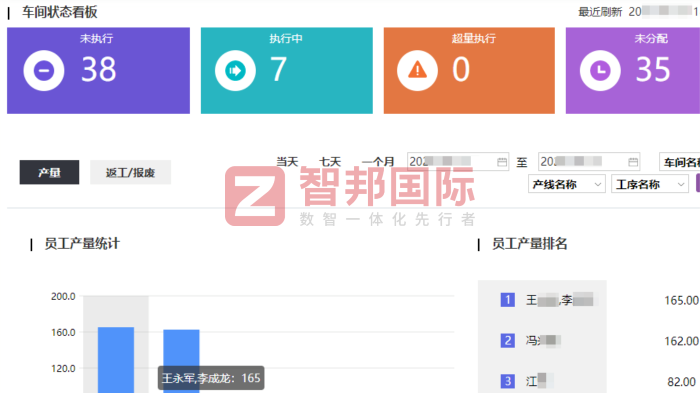Click the minus icon on 未执行 card
700x394 pixels.
click(x=44, y=71)
